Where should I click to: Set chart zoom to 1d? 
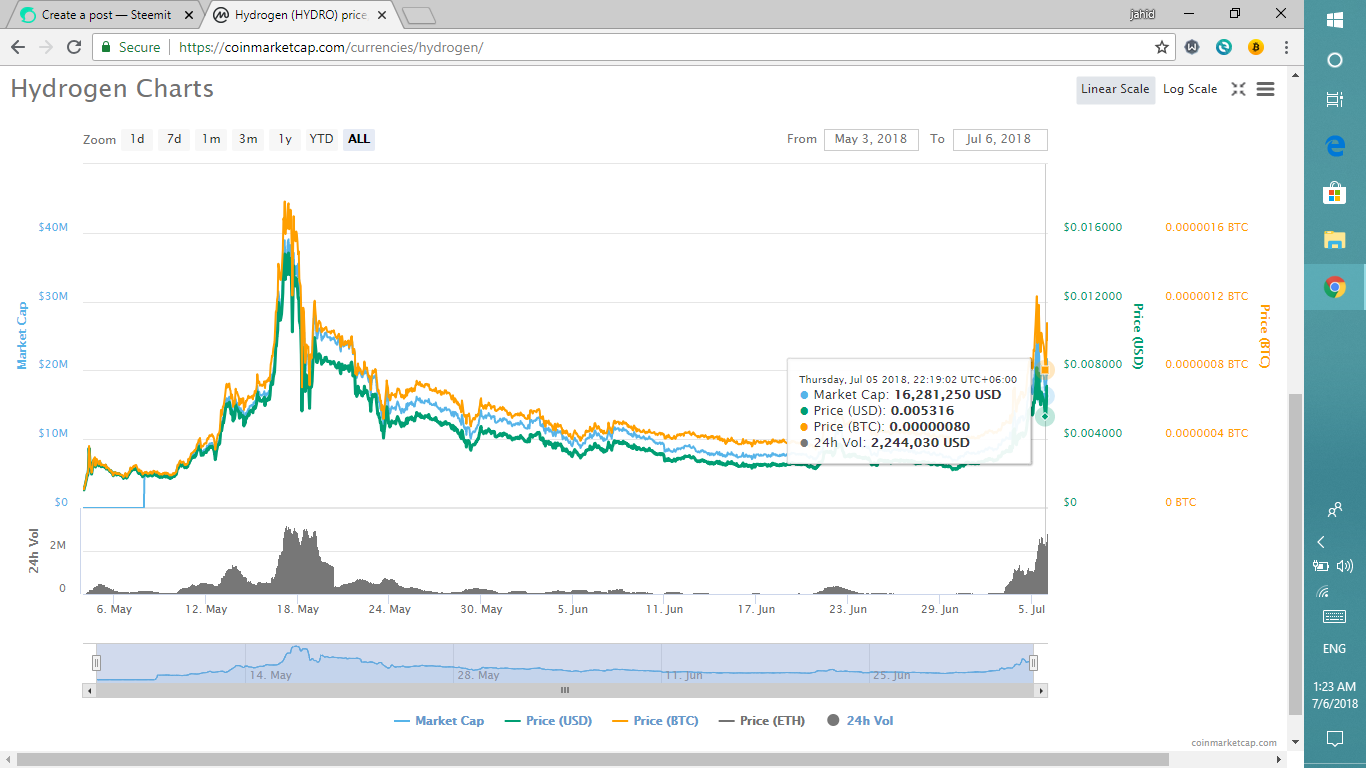(x=137, y=139)
